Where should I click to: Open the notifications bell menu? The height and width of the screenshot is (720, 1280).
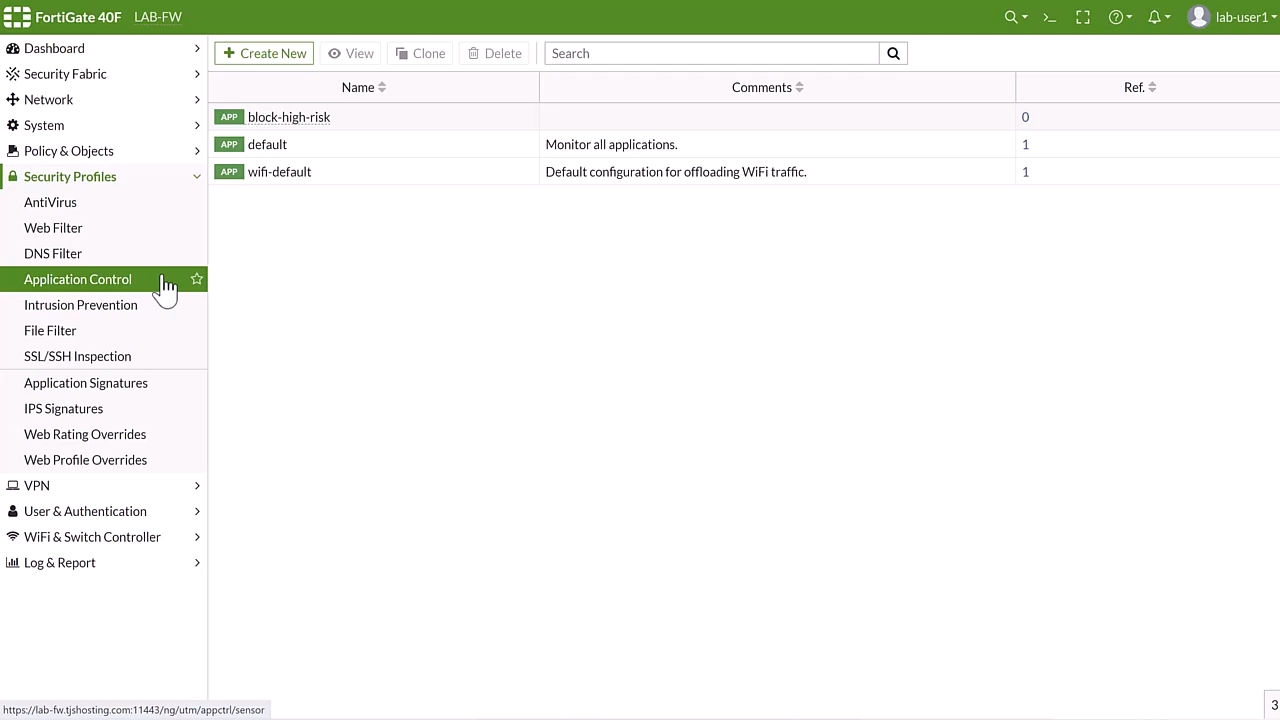(x=1158, y=17)
